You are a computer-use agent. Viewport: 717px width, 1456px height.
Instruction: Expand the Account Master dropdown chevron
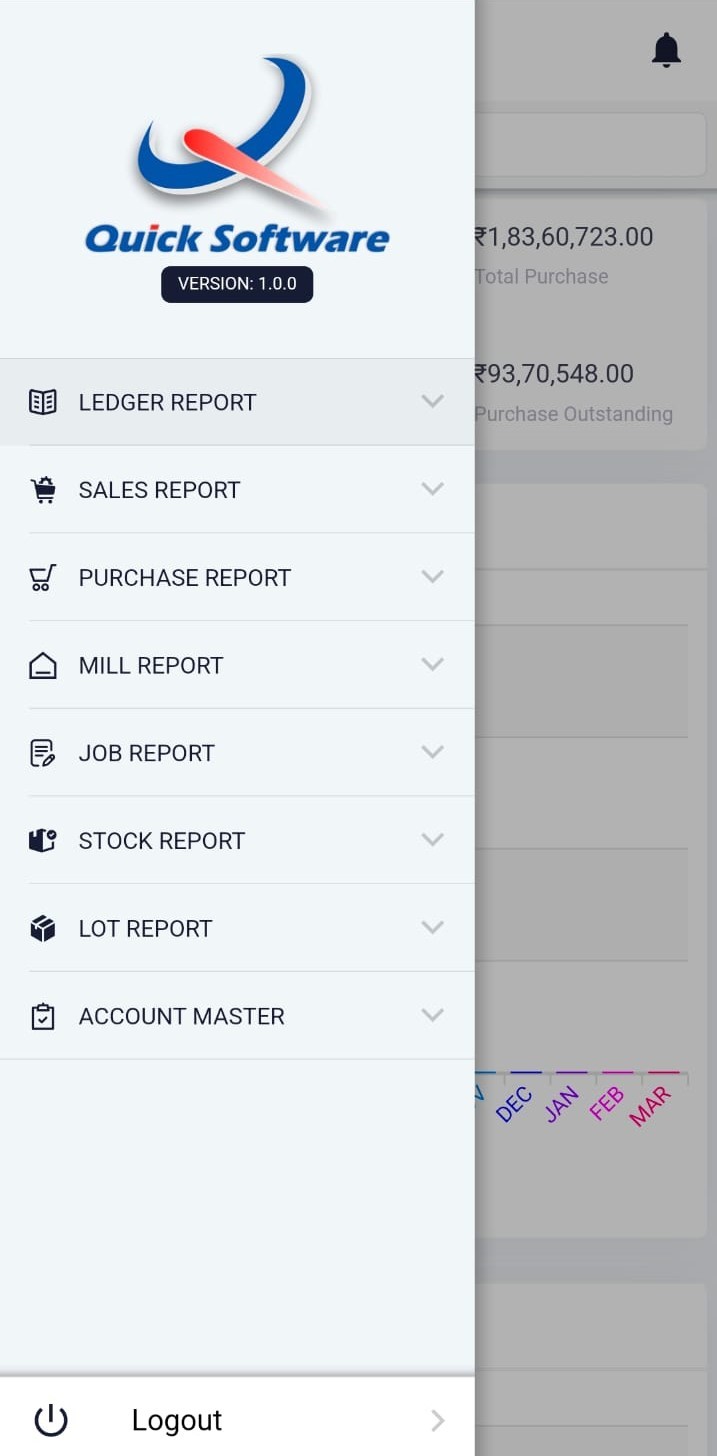[433, 1015]
